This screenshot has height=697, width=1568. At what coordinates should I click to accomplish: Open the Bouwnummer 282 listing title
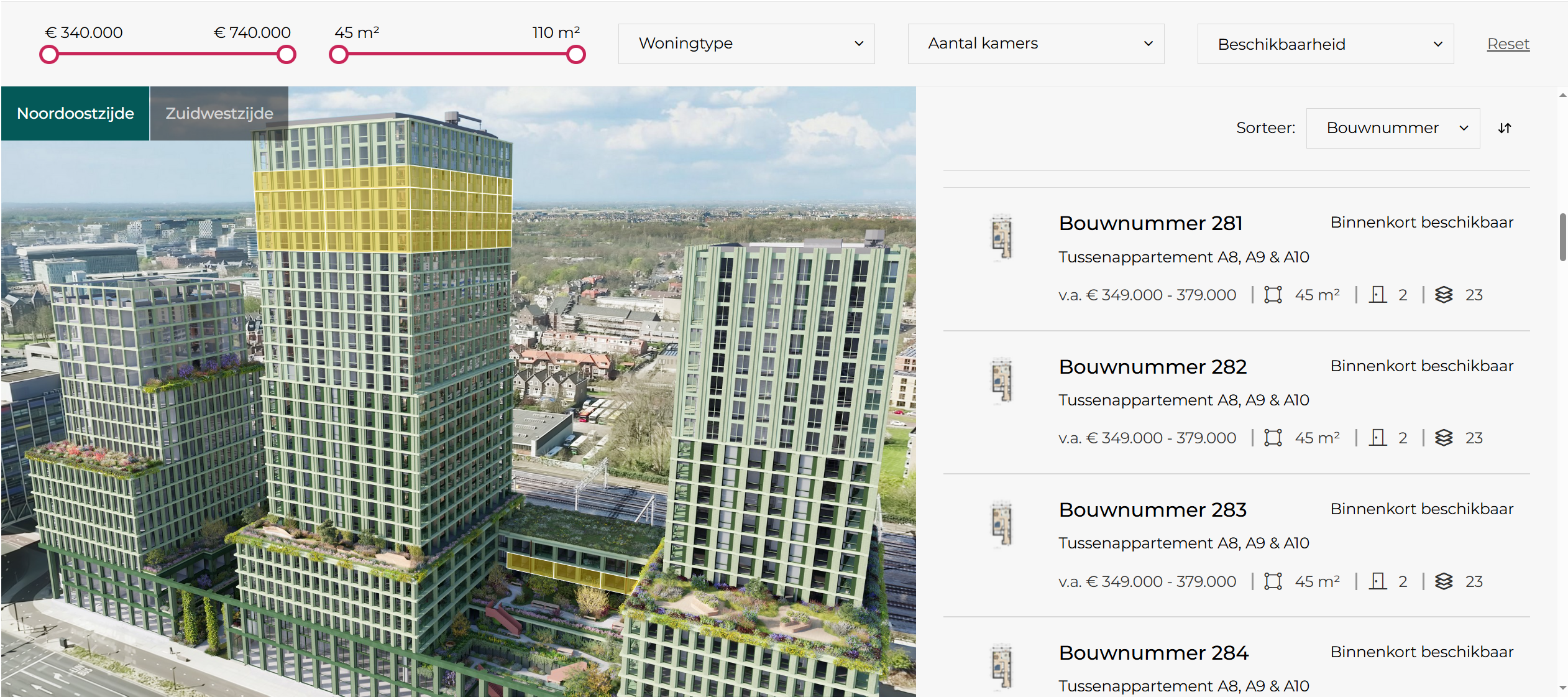coord(1153,367)
